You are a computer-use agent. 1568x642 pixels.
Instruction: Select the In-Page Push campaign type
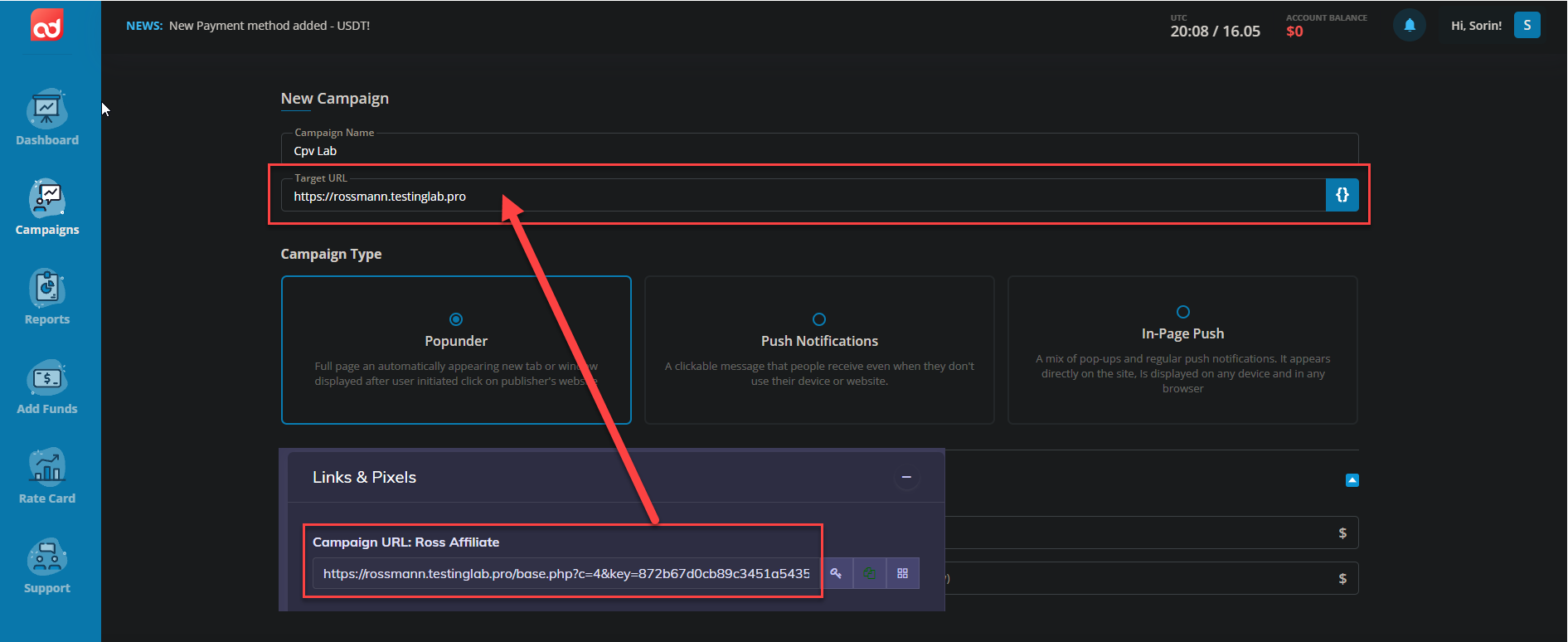pyautogui.click(x=1182, y=312)
